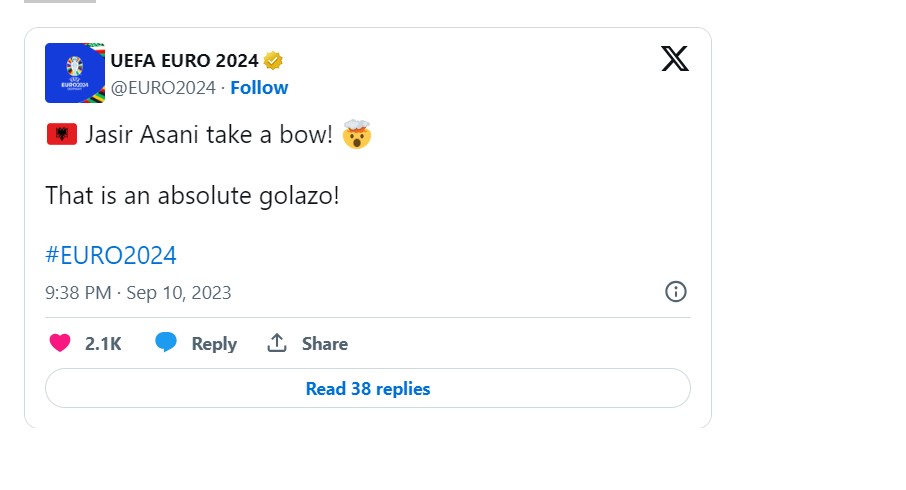906x490 pixels.
Task: Click the exploding head emoji
Action: [x=357, y=134]
